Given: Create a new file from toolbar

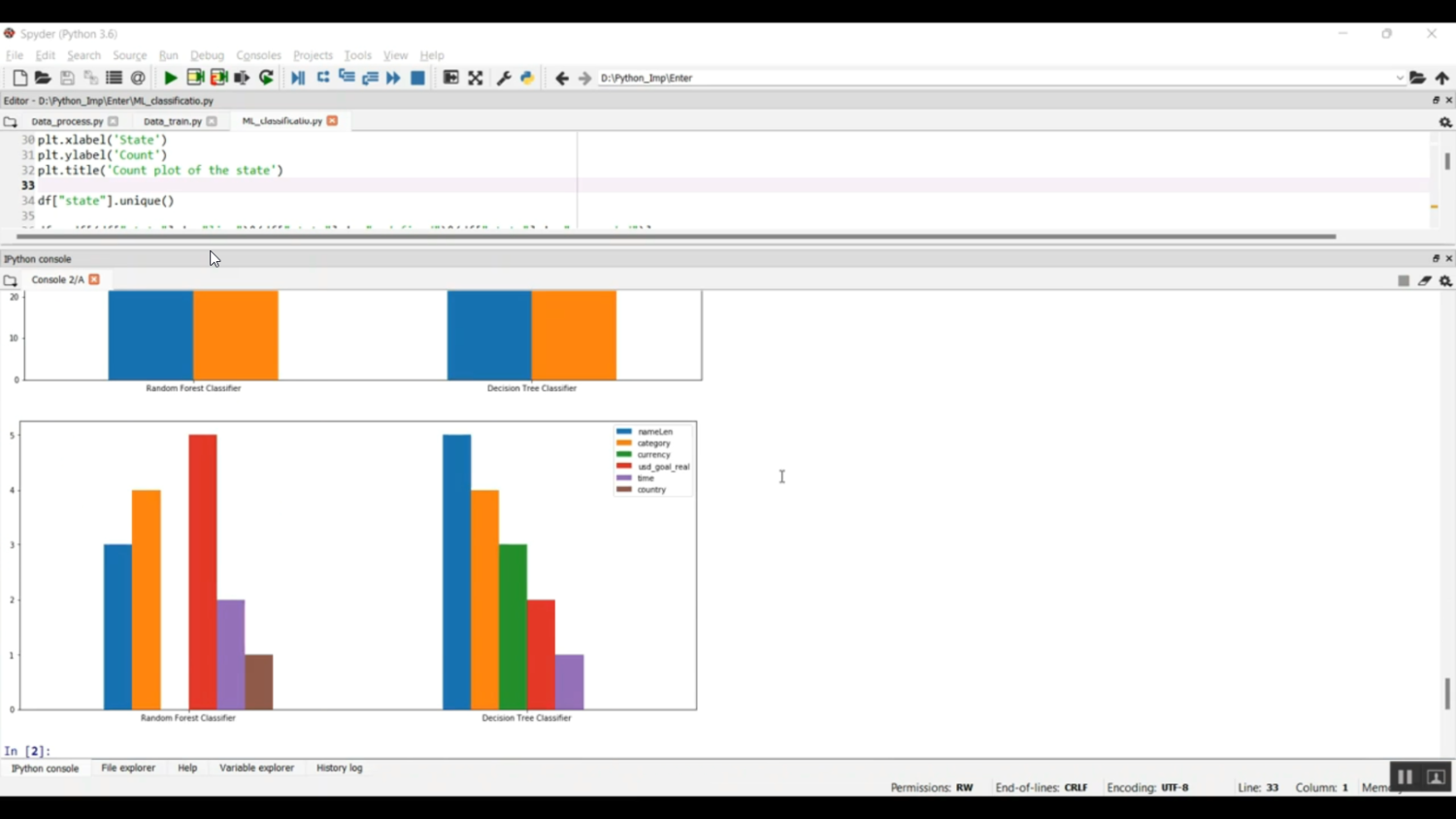Looking at the screenshot, I should click(19, 78).
